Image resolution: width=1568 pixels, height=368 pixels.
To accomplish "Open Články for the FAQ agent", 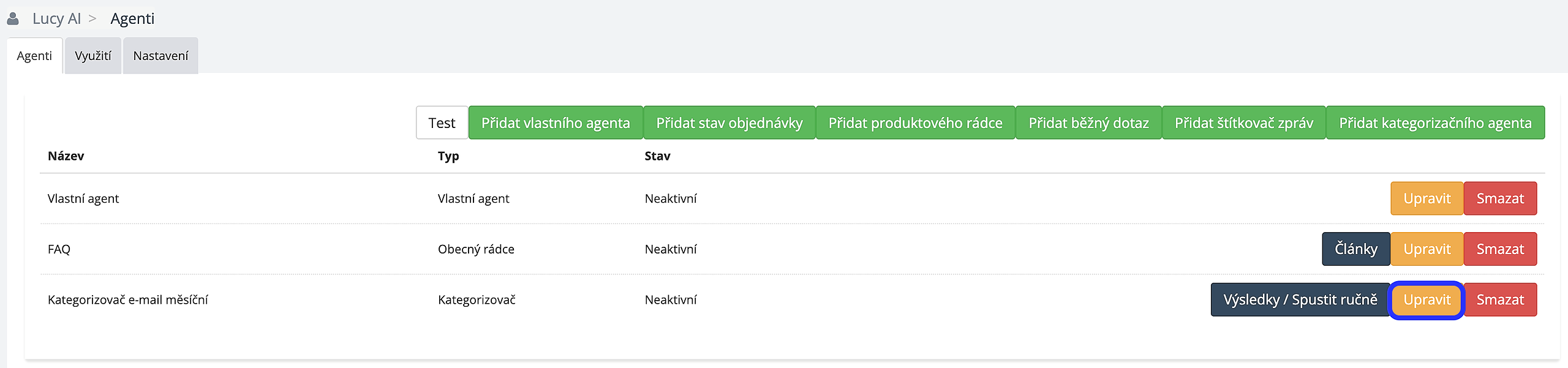I will click(1356, 249).
